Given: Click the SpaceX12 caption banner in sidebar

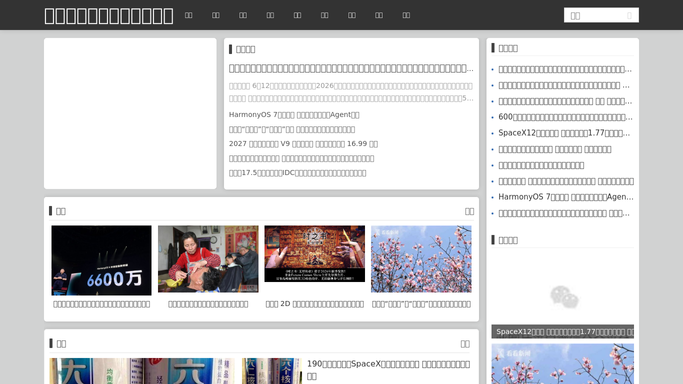Looking at the screenshot, I should coord(562,332).
